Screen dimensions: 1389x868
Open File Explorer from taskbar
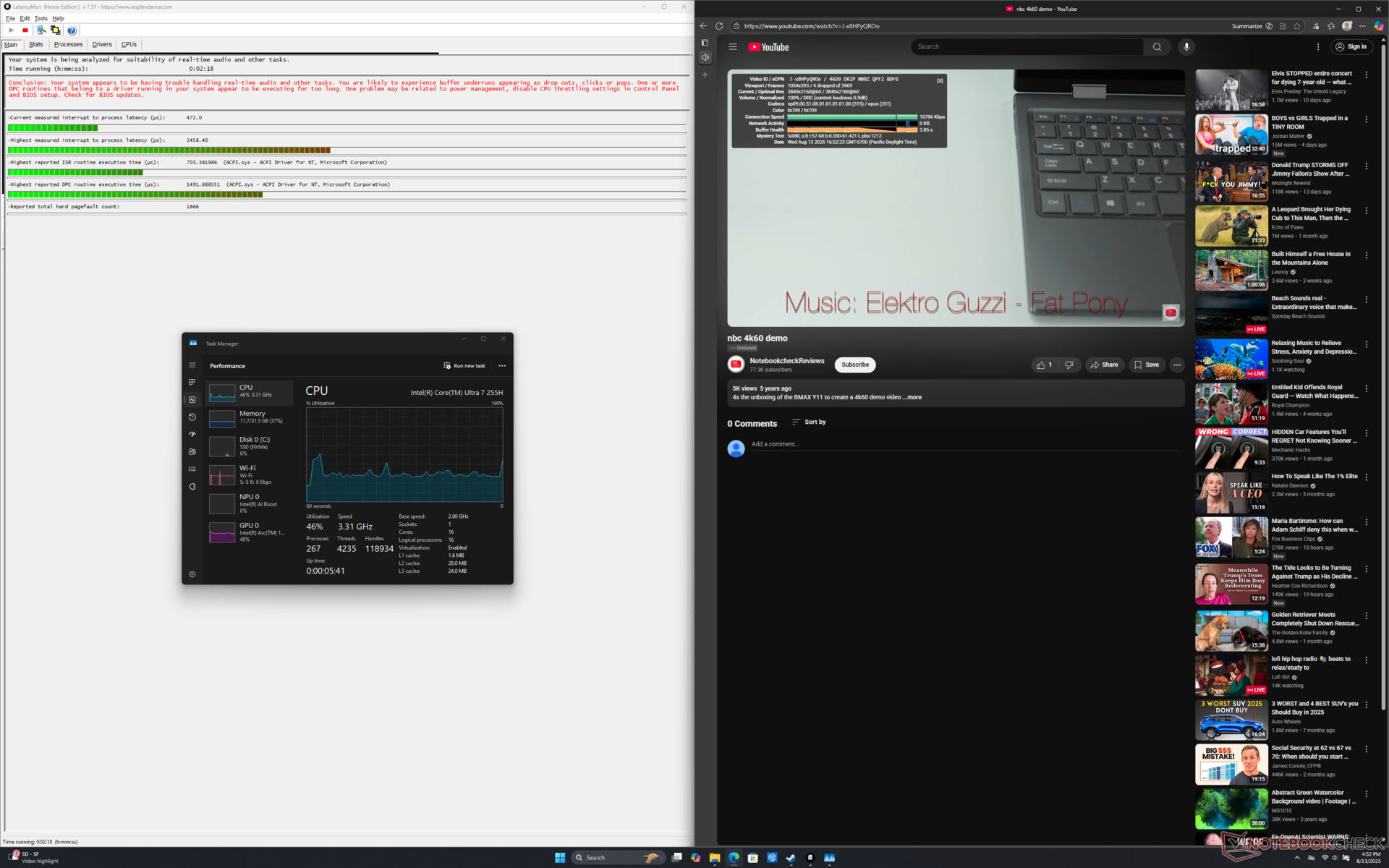[715, 857]
